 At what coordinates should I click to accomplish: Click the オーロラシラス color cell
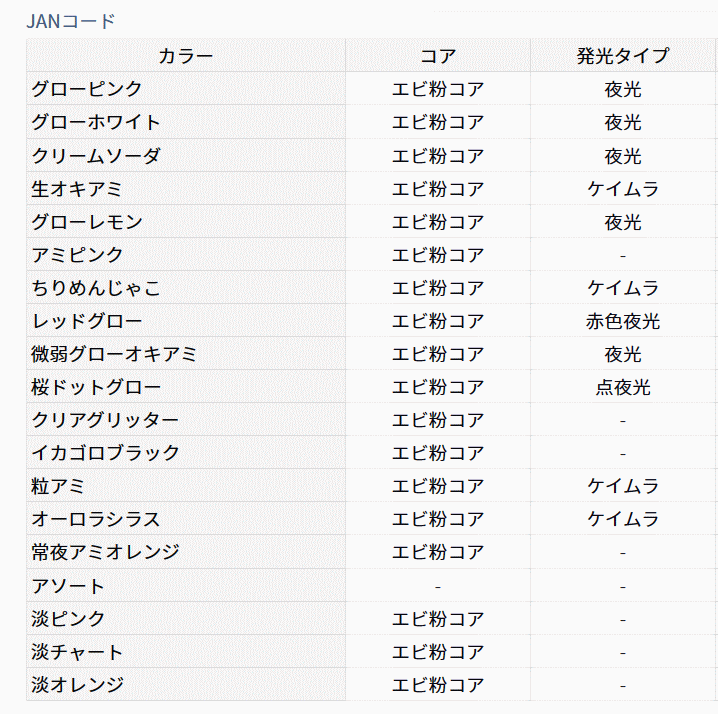95,519
